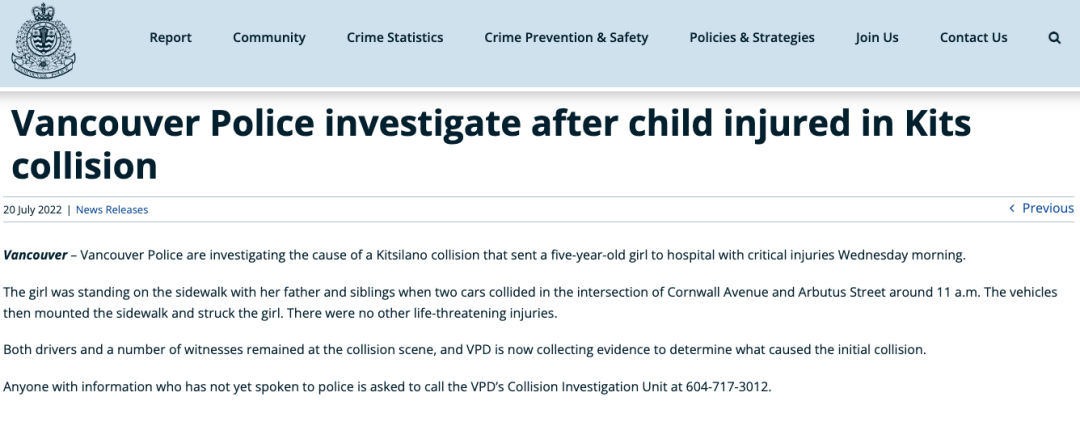Image resolution: width=1080 pixels, height=422 pixels.
Task: Open the Community menu item
Action: pyautogui.click(x=269, y=38)
